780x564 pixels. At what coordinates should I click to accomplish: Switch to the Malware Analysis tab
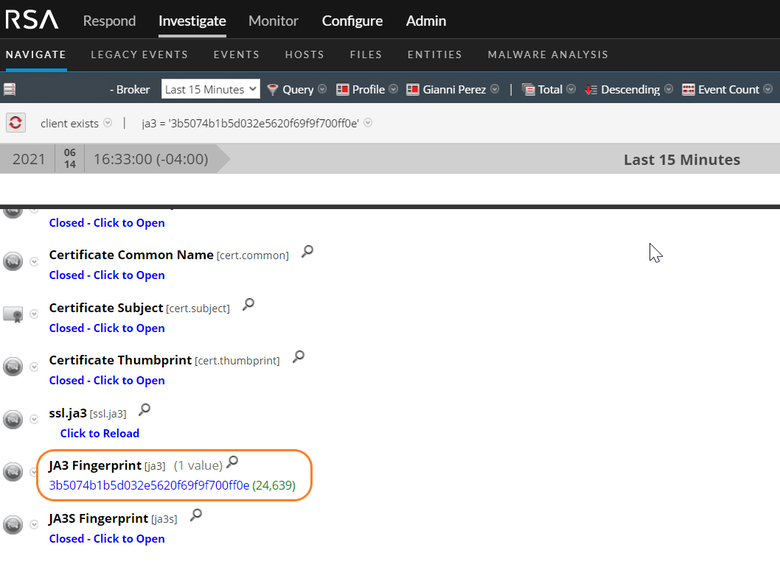click(548, 55)
